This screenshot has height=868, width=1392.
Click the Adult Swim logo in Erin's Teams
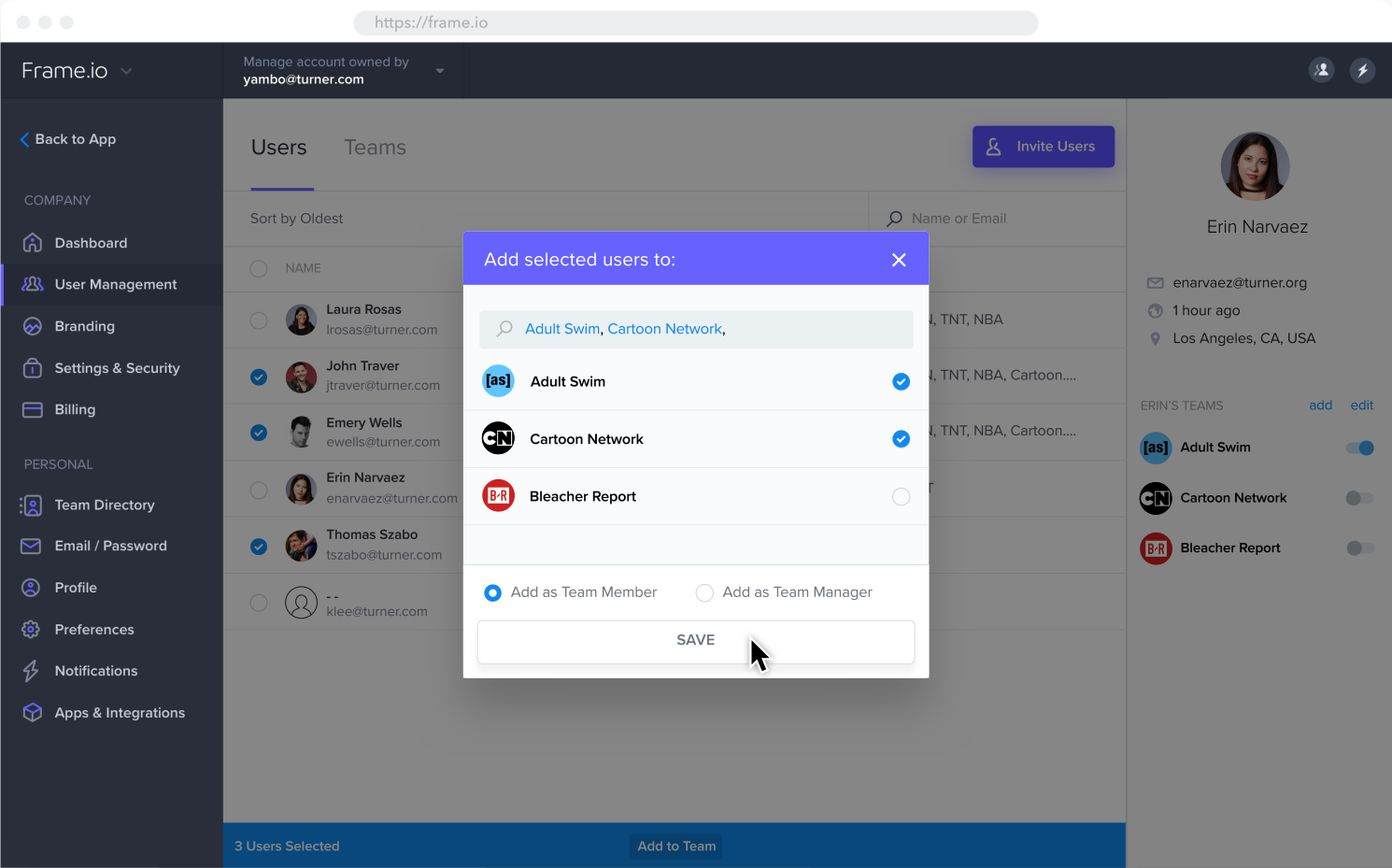(1156, 448)
